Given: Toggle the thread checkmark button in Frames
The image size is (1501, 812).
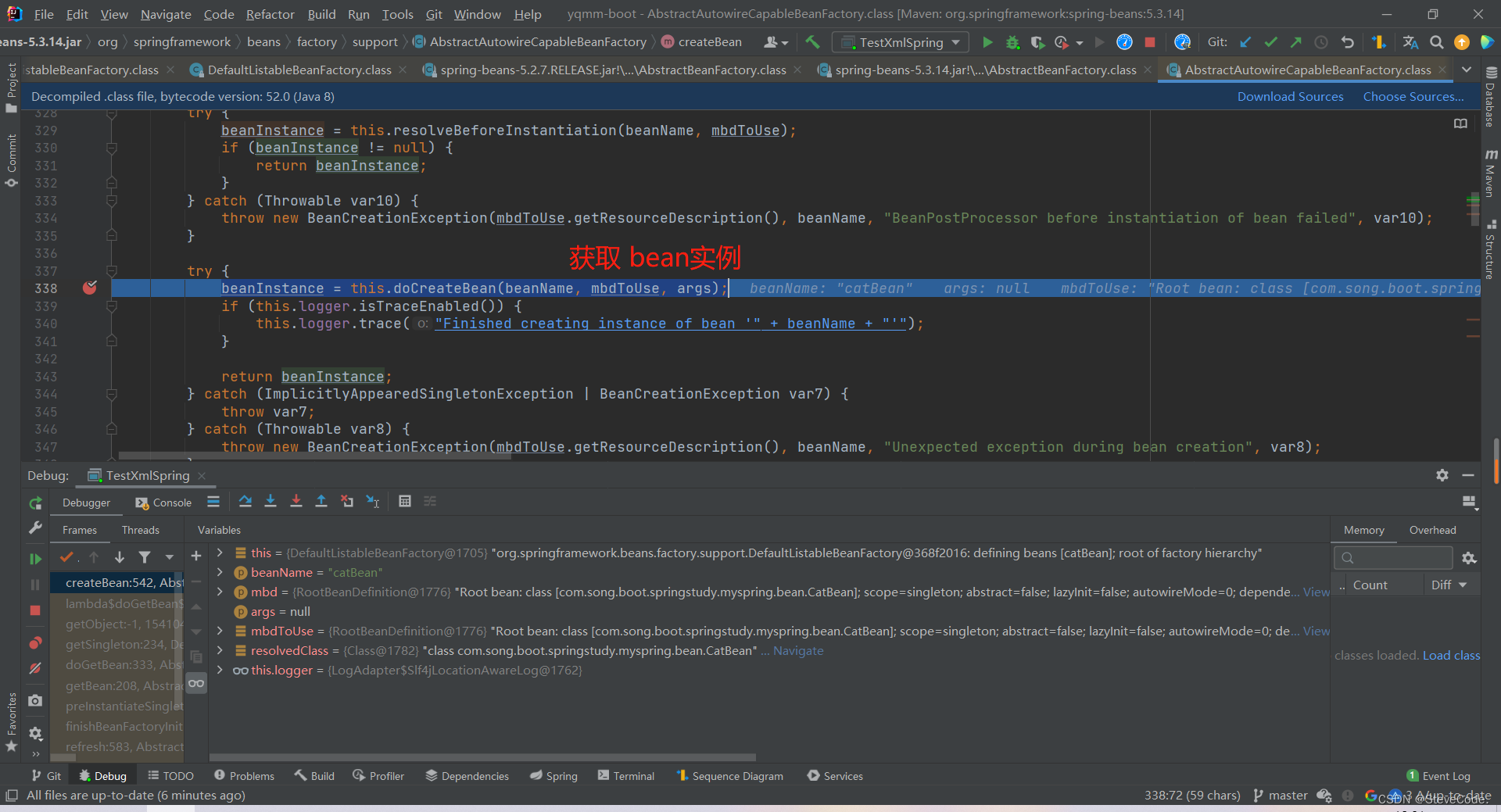Looking at the screenshot, I should coord(67,557).
